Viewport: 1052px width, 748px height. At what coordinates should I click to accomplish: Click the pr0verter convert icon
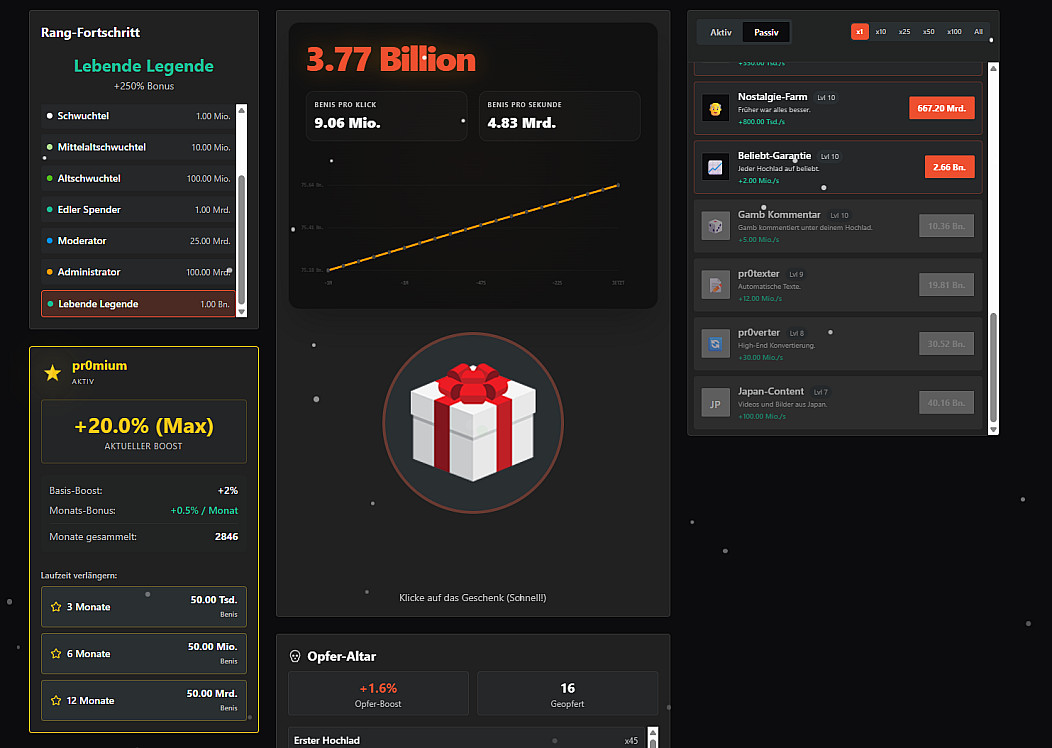point(715,344)
